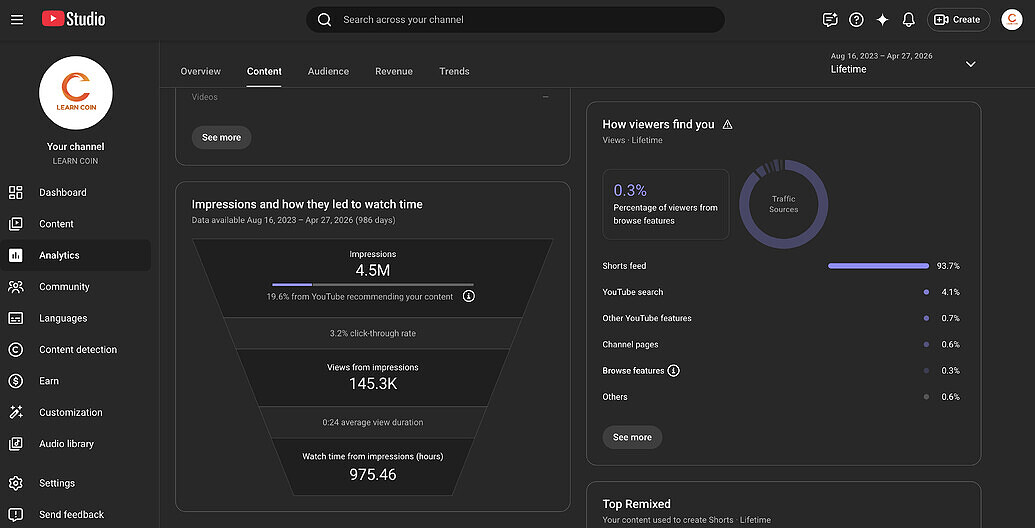The height and width of the screenshot is (528, 1035).
Task: Open the account avatar menu
Action: point(1012,20)
